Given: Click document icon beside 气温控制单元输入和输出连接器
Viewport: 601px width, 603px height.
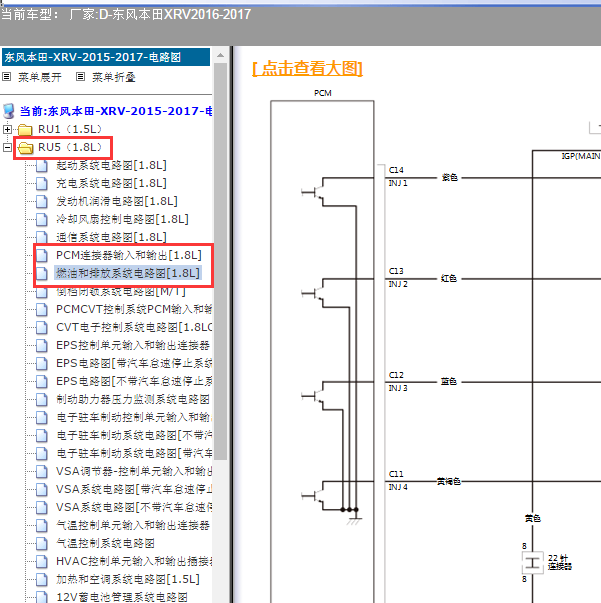Looking at the screenshot, I should tap(42, 526).
